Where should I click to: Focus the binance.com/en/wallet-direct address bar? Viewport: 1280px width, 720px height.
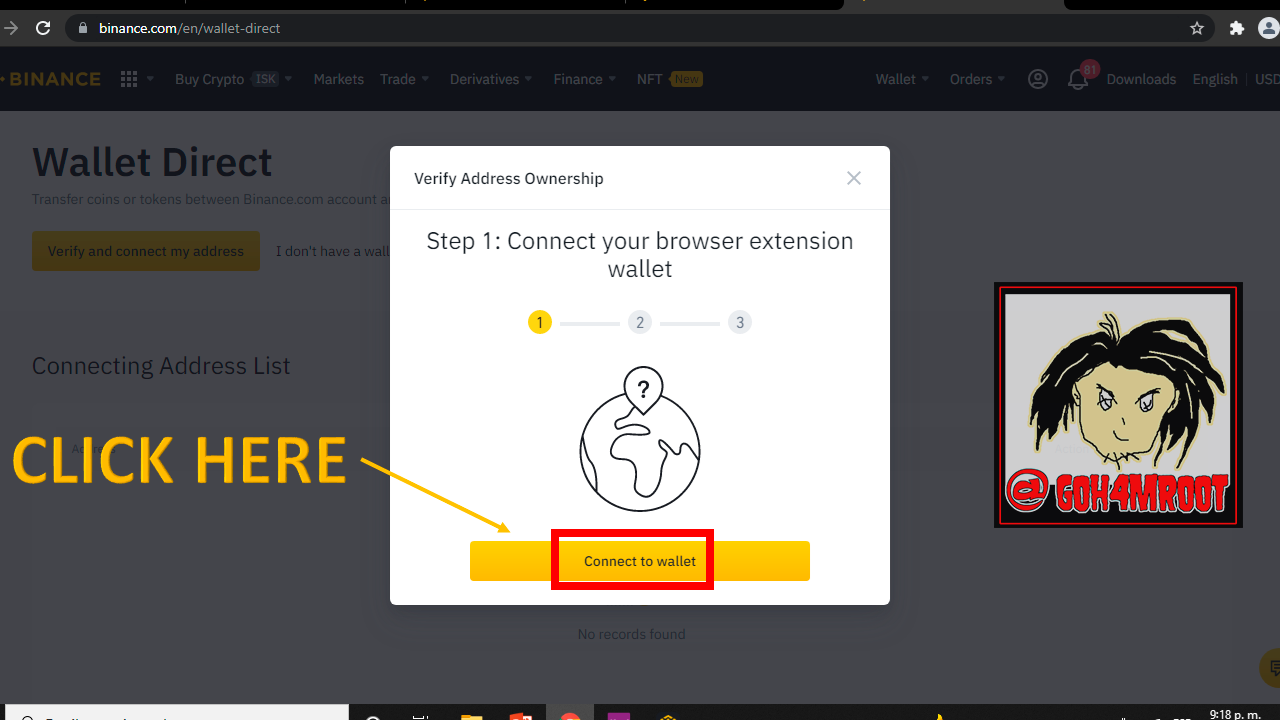click(639, 28)
